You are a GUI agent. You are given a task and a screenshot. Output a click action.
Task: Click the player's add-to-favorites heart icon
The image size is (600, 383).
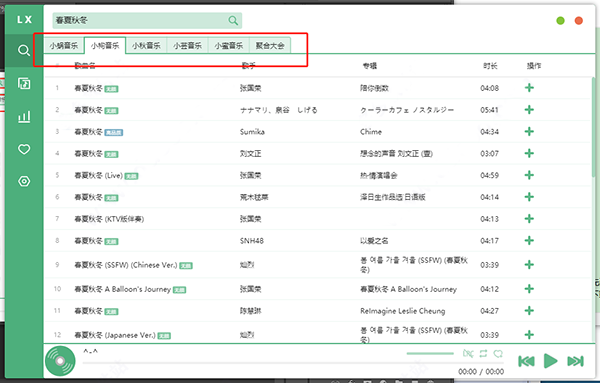click(x=498, y=354)
